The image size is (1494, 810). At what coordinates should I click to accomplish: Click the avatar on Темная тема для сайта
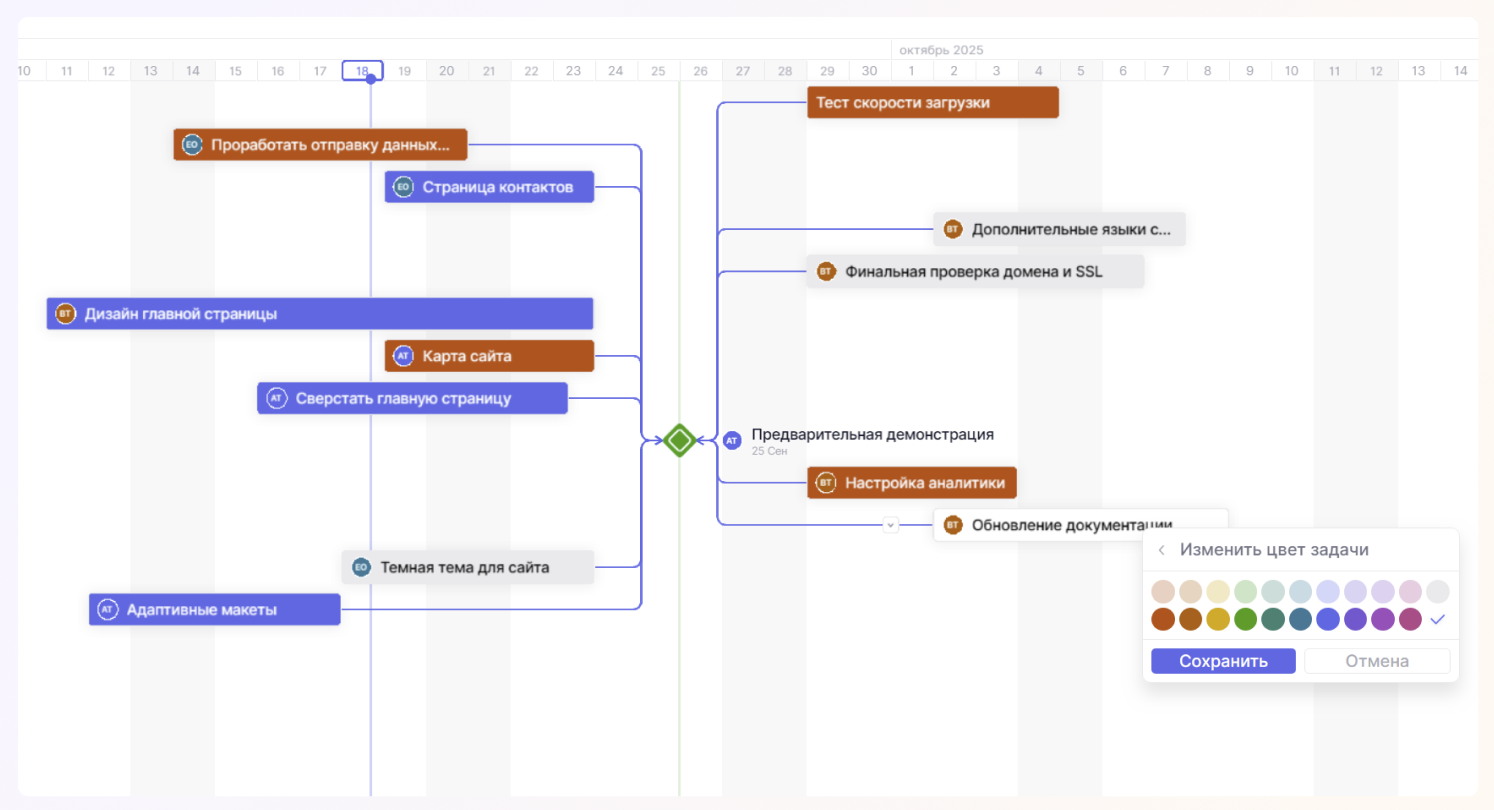[361, 568]
